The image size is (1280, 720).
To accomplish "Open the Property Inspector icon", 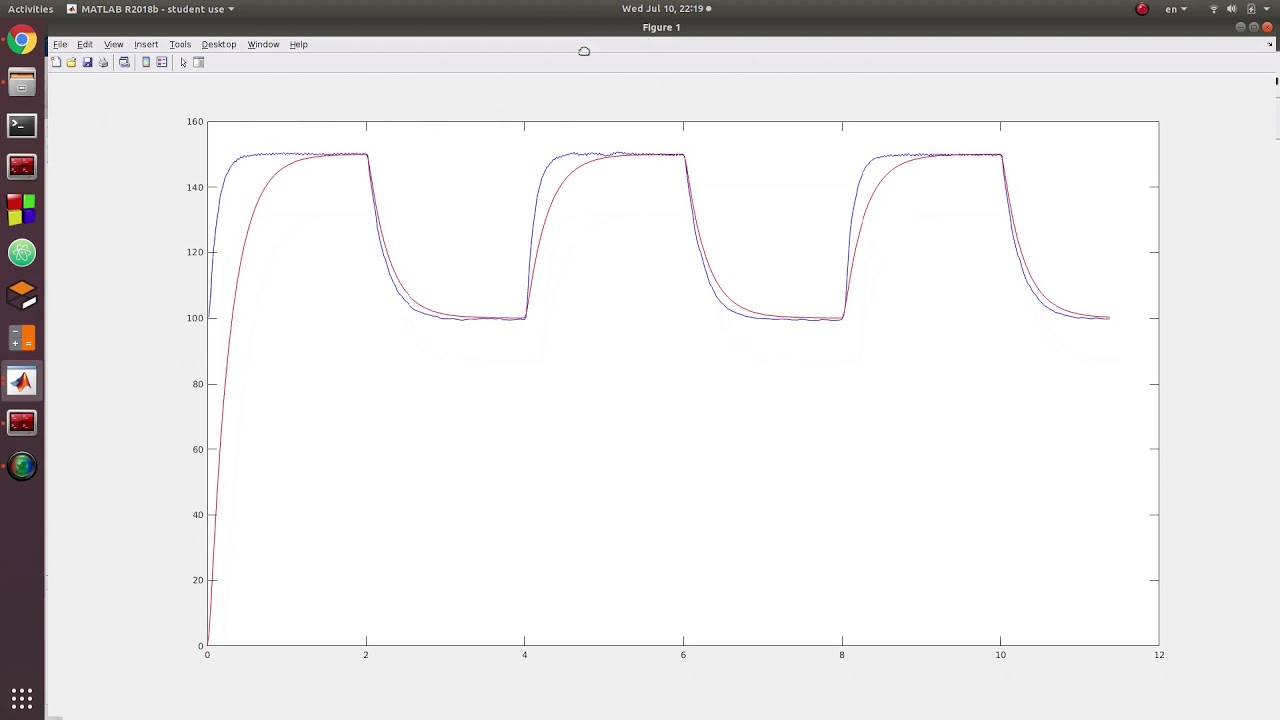I will 198,62.
